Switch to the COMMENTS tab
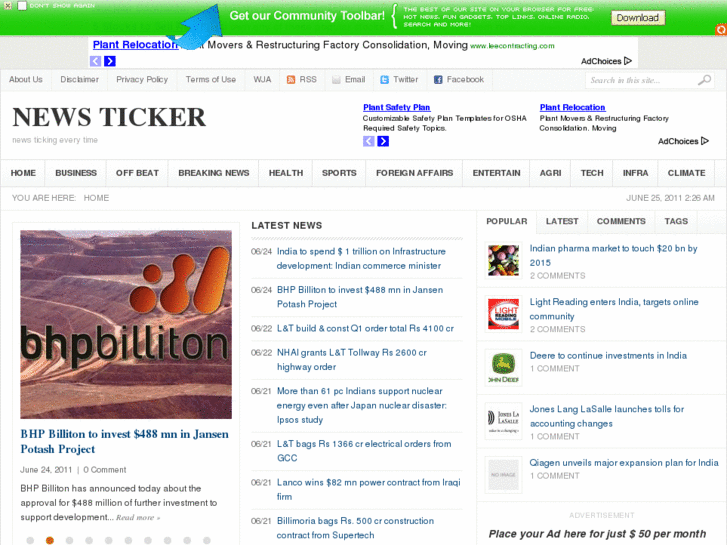The image size is (727, 545). [x=621, y=222]
